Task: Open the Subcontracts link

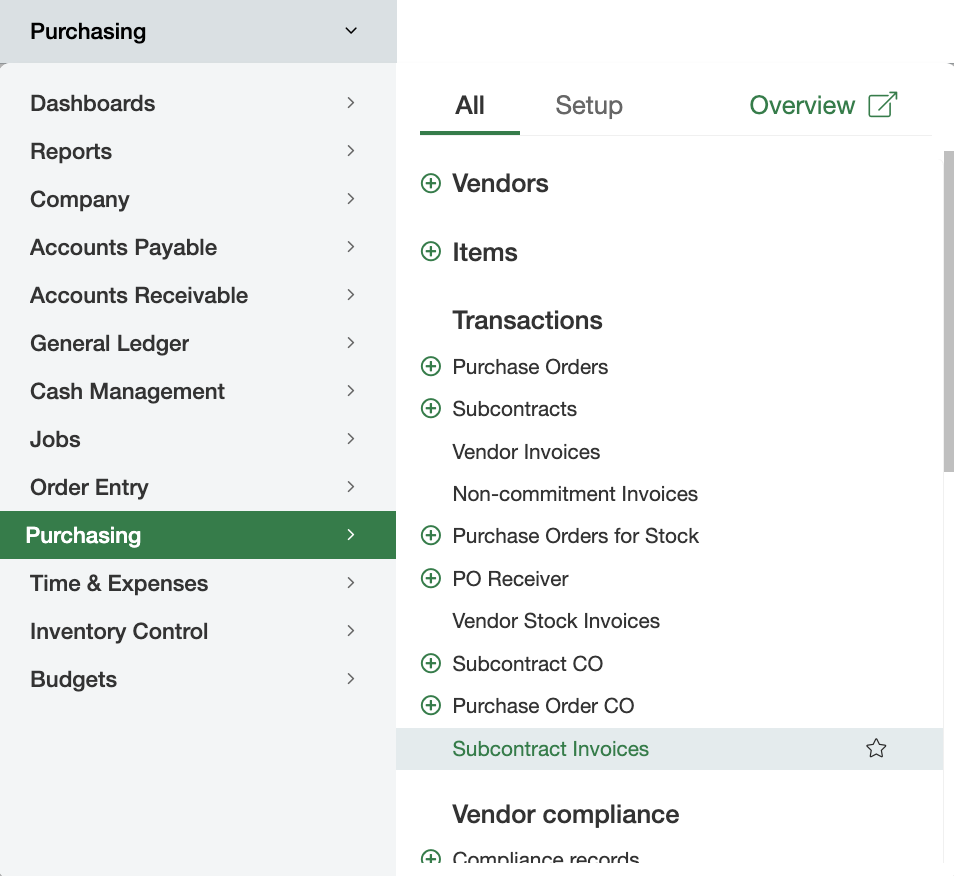Action: pyautogui.click(x=514, y=409)
